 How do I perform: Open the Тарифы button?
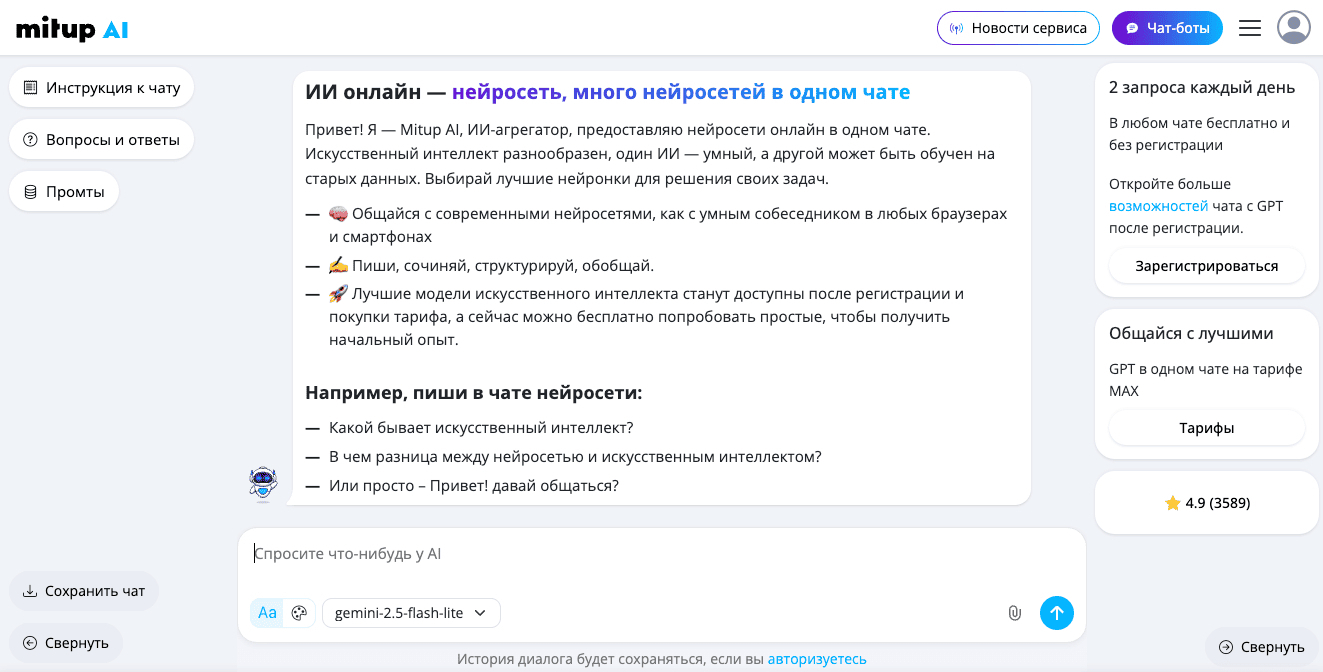[1206, 428]
